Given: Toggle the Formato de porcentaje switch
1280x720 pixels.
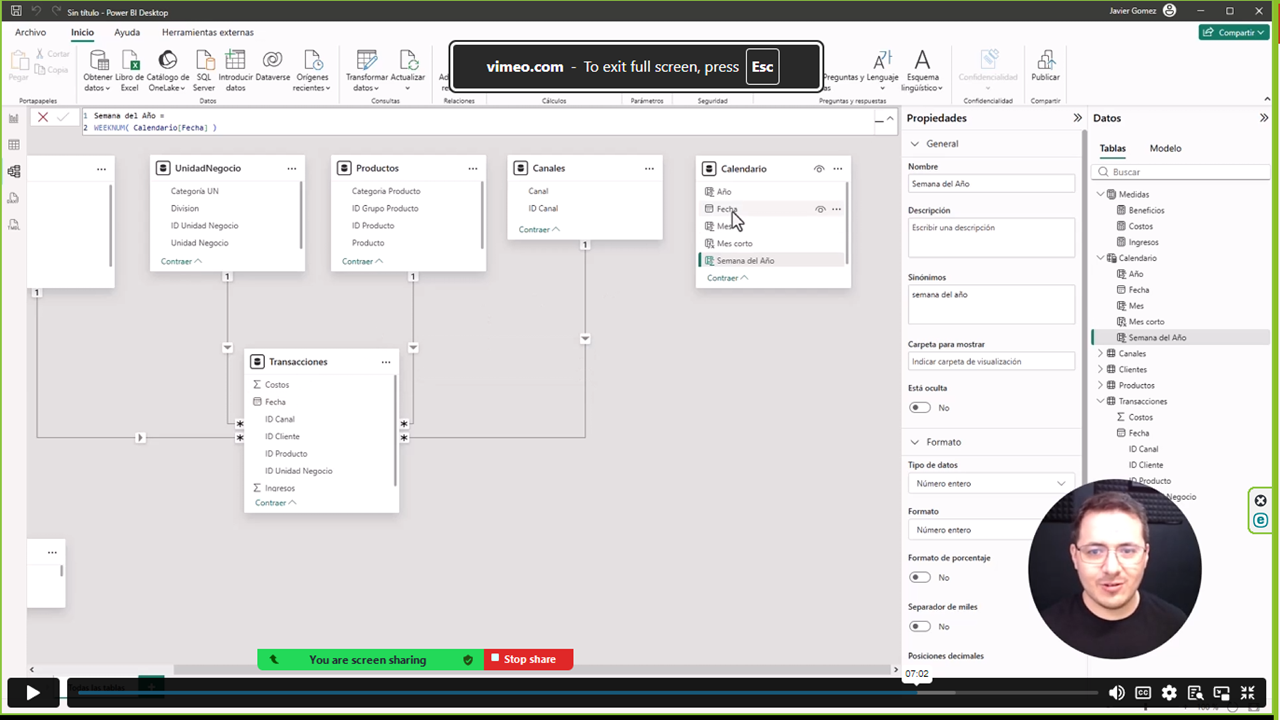Looking at the screenshot, I should (919, 577).
